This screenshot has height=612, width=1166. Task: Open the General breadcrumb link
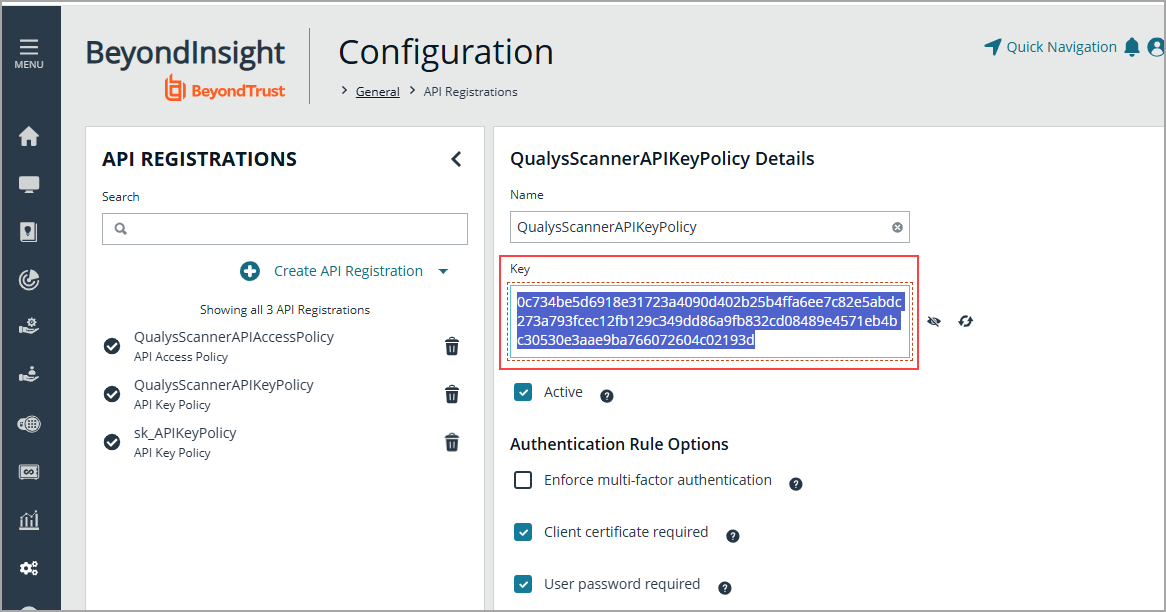tap(377, 91)
